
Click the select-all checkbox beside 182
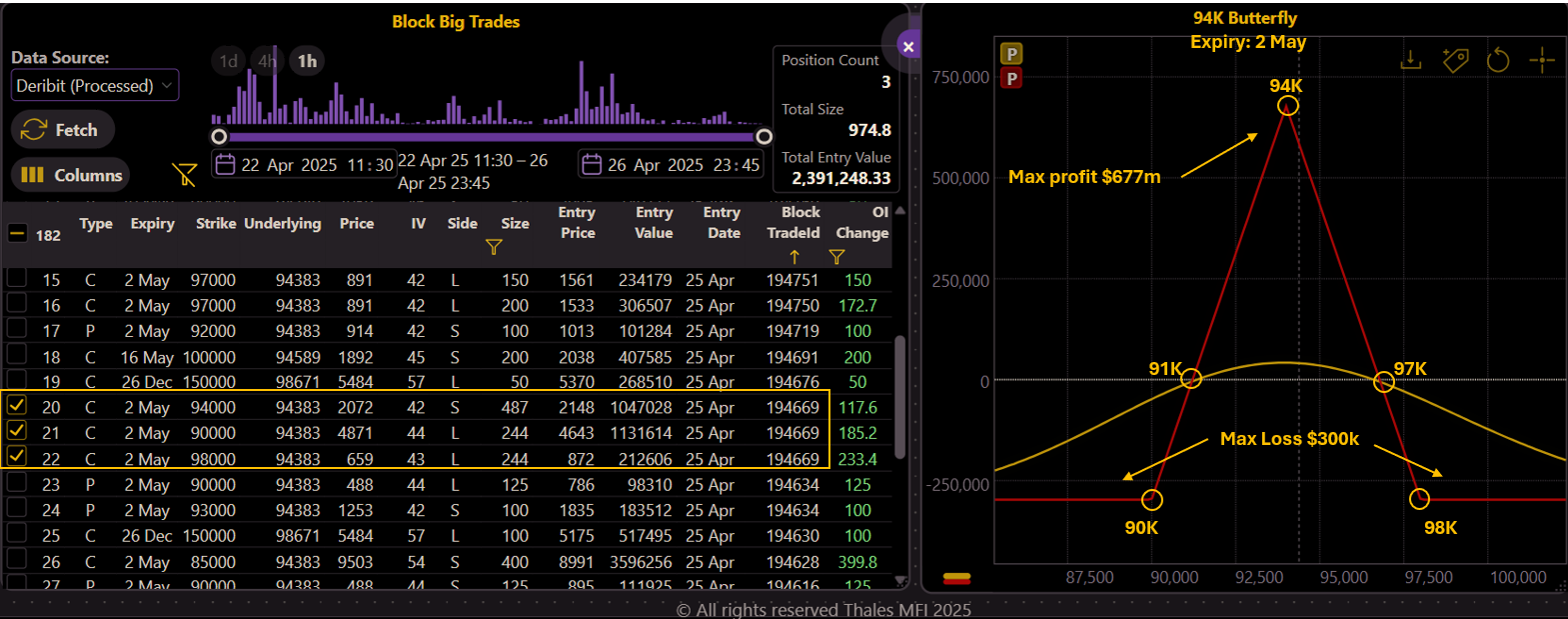[17, 234]
